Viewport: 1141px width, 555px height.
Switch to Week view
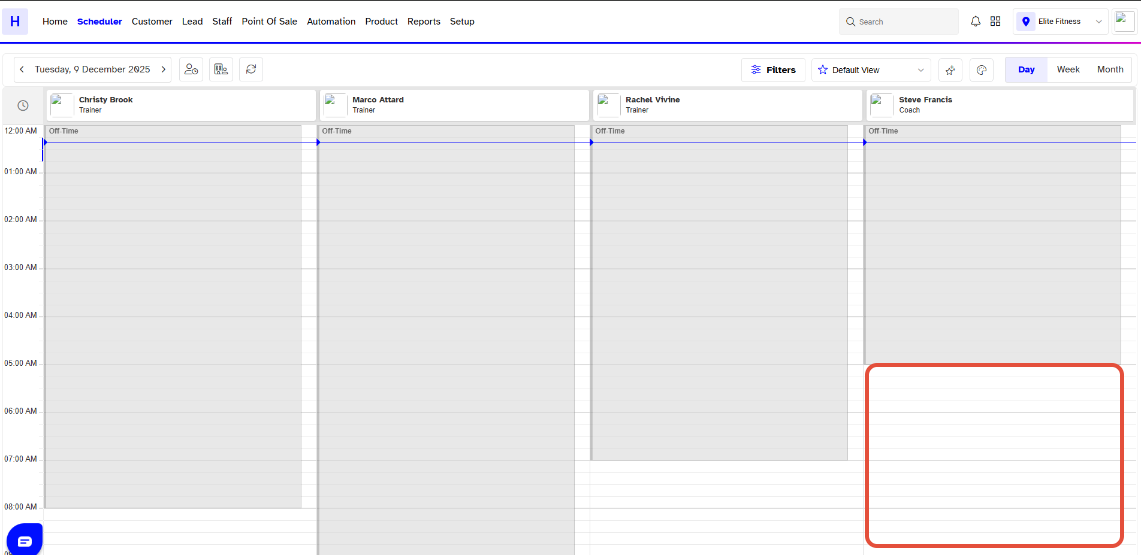1068,70
